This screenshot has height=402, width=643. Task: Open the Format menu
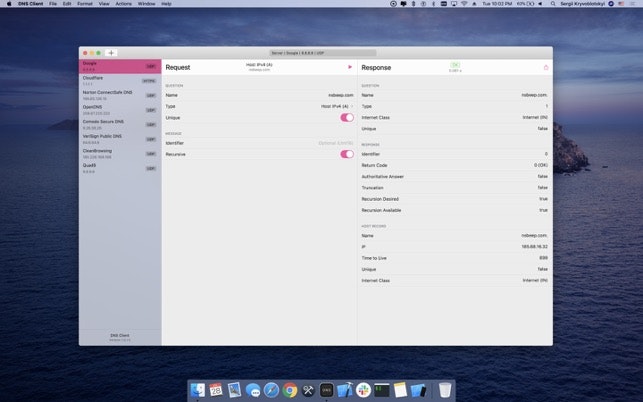point(85,4)
